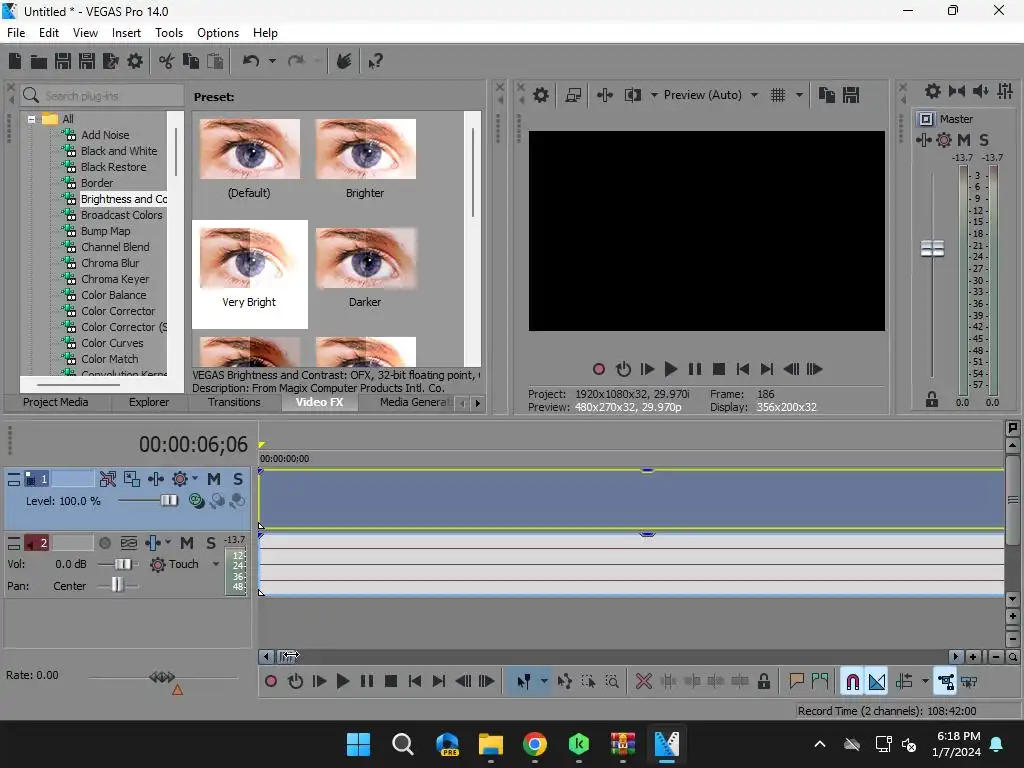Play the preview from the preview transport

pyautogui.click(x=670, y=370)
